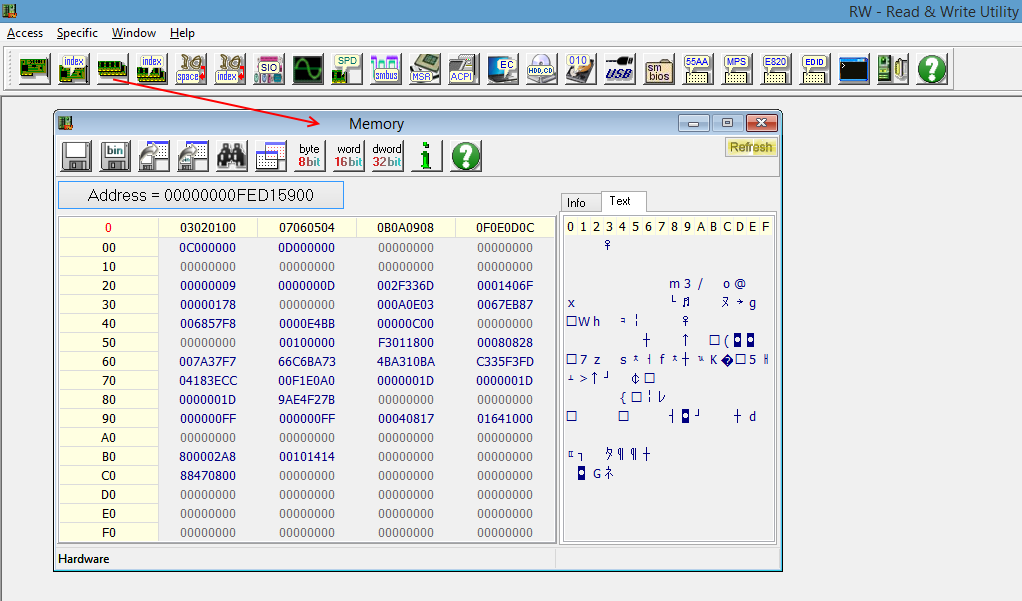Click the Memory window help question icon
The image size is (1022, 601).
465,156
